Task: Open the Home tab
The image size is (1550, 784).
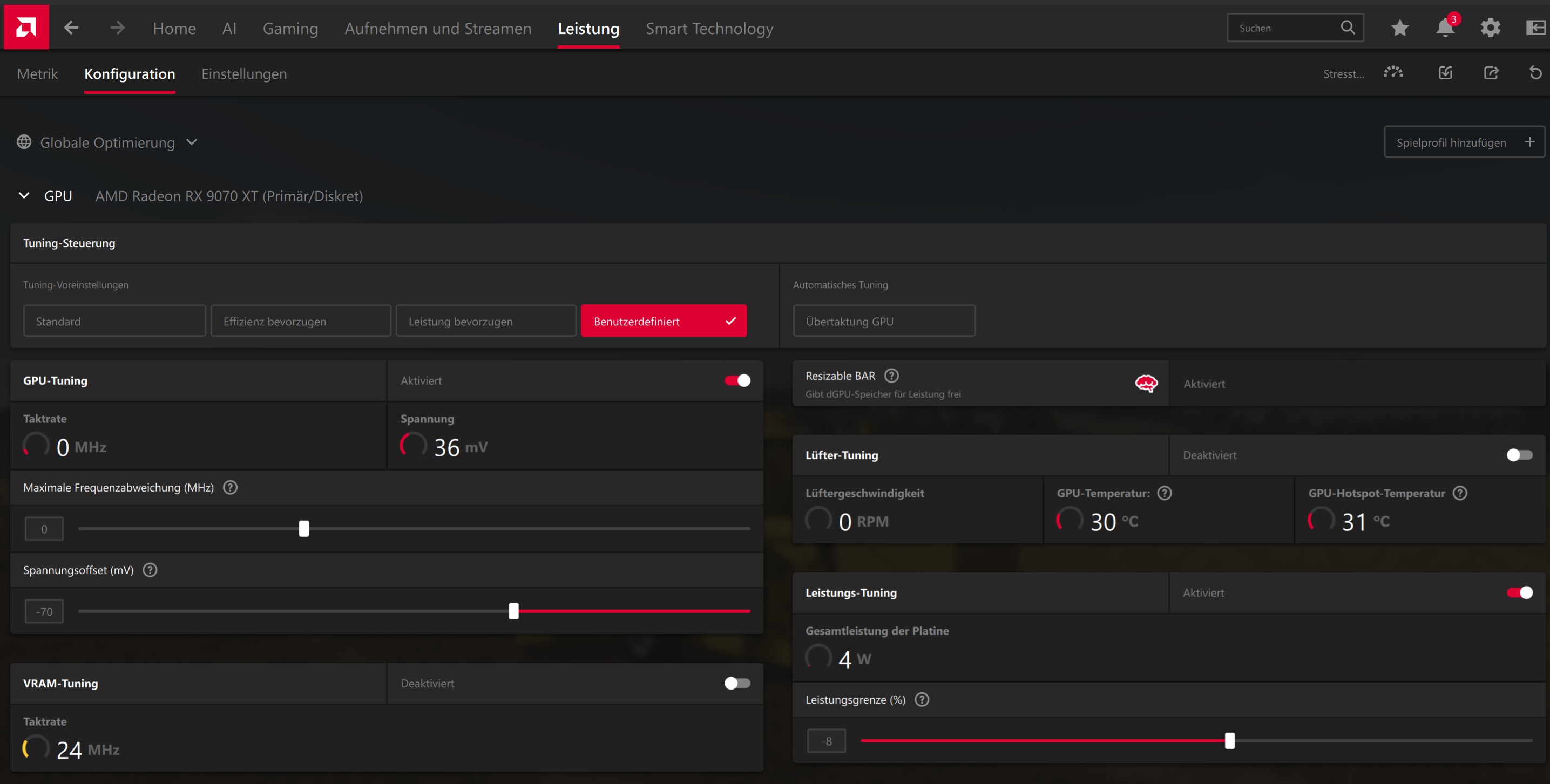Action: click(174, 28)
